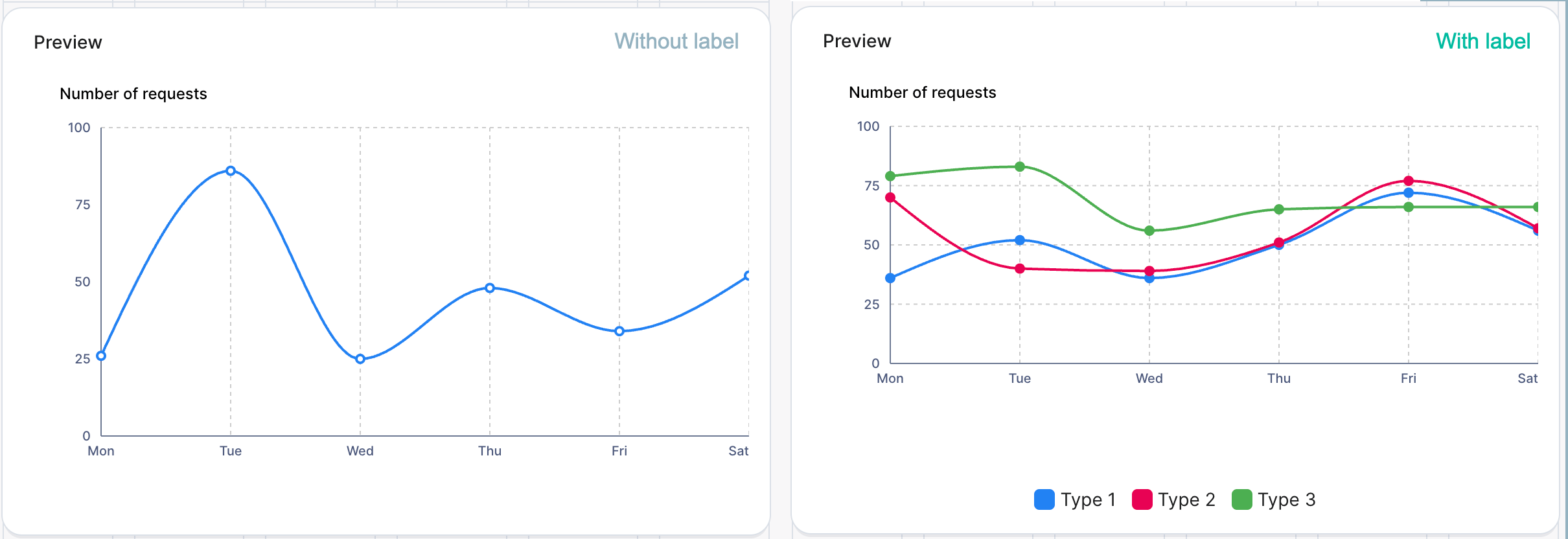Click the red Type 2 legend swatch
The width and height of the screenshot is (1568, 539).
pos(1142,499)
